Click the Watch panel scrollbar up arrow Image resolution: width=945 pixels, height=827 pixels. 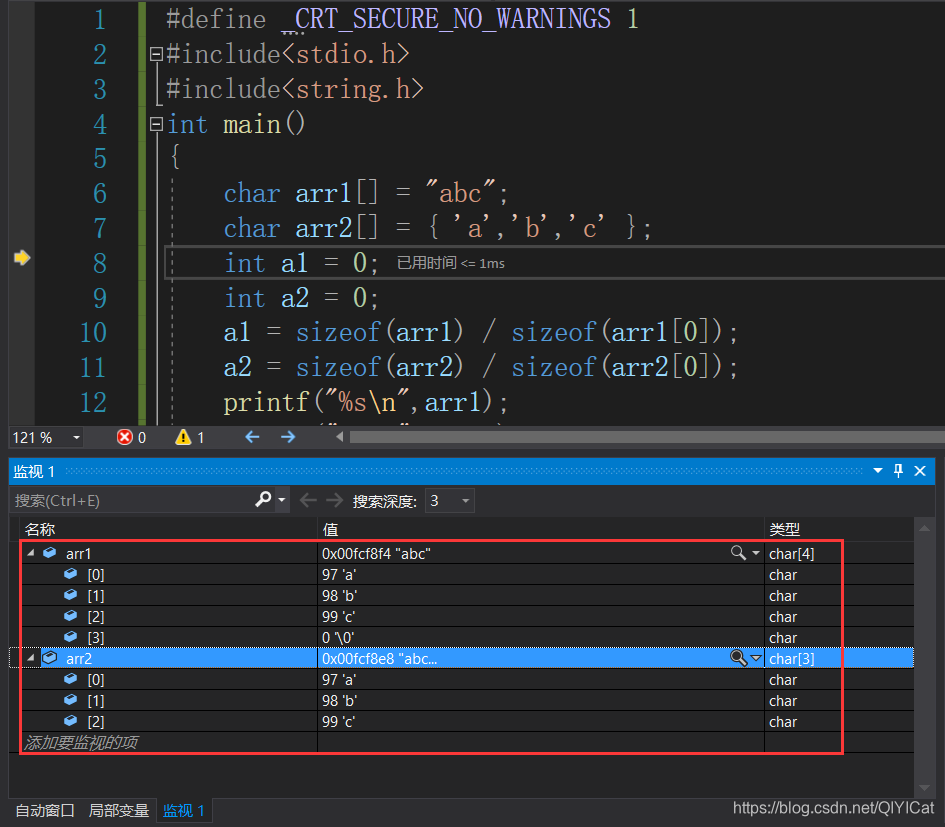tap(925, 529)
